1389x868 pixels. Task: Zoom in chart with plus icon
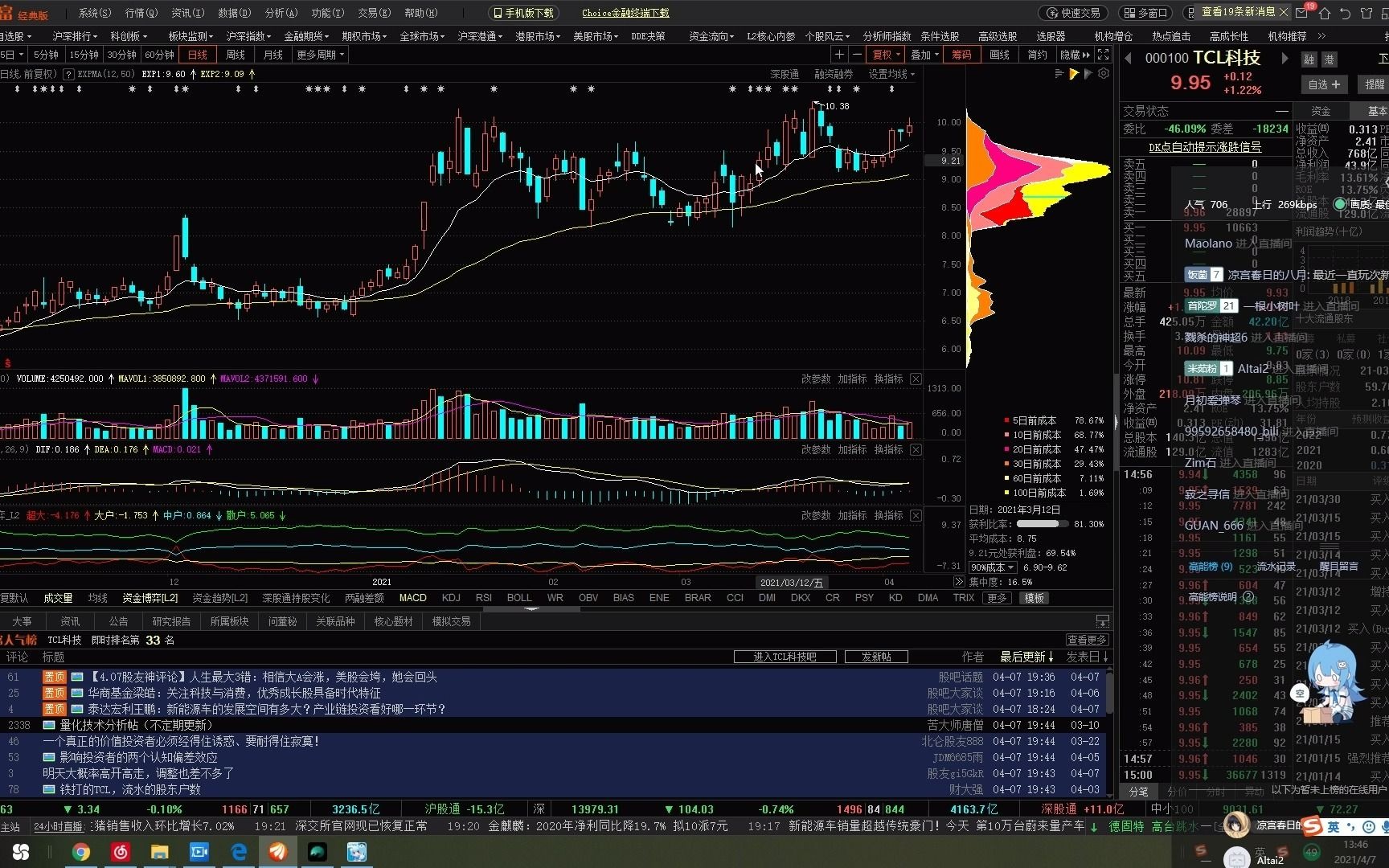pos(839,55)
